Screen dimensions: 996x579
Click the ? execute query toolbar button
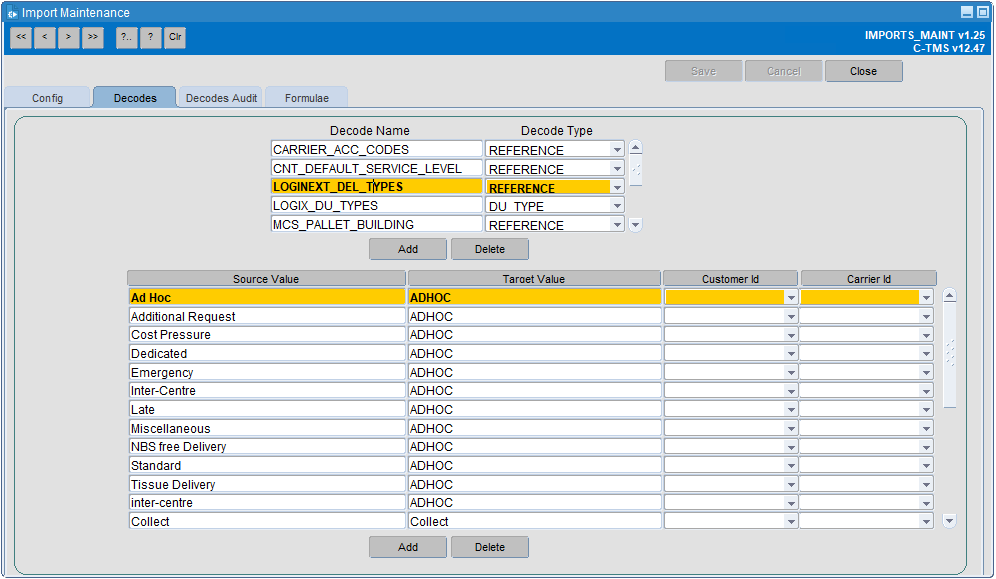click(151, 37)
